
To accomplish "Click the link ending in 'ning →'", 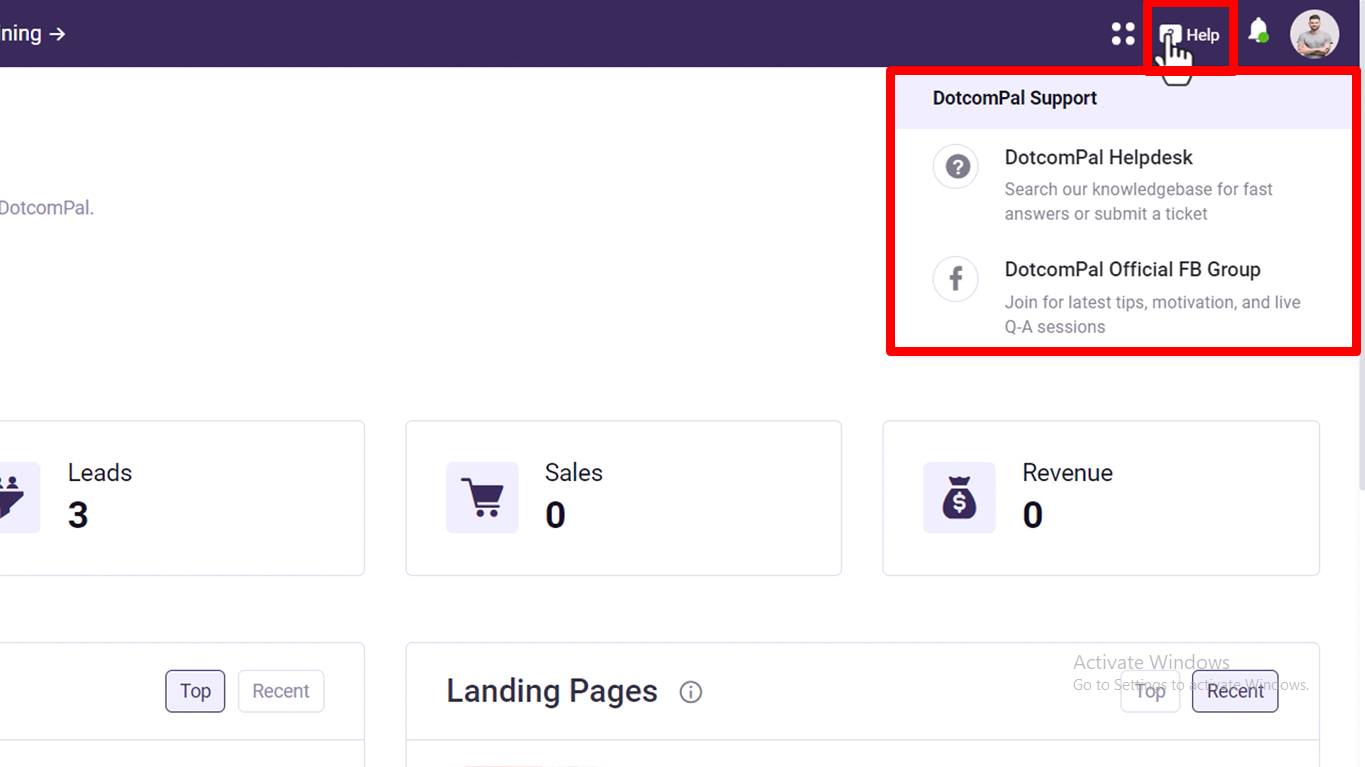I will click(x=33, y=34).
